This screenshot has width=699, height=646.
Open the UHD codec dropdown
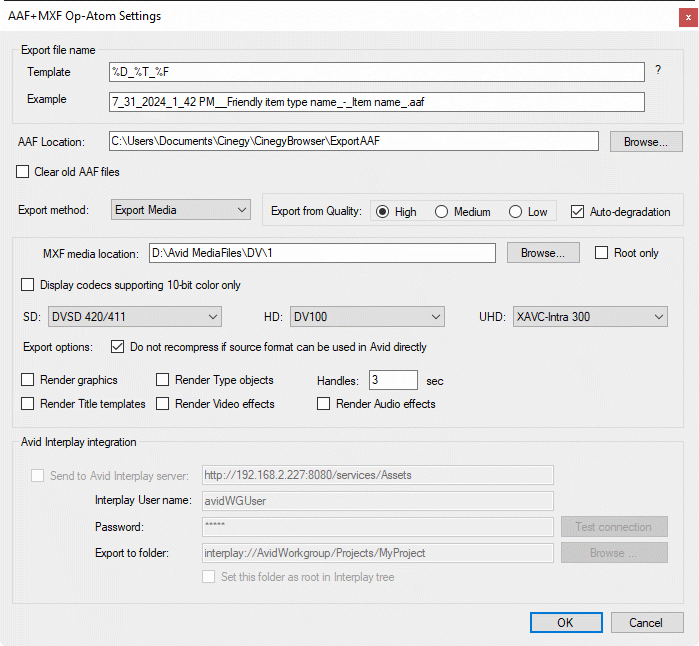point(590,317)
